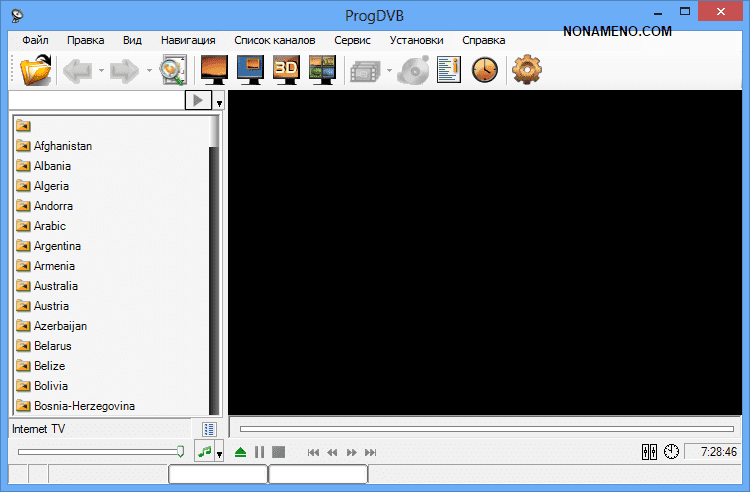The image size is (750, 492).
Task: Open the audio track dropdown arrow
Action: [219, 454]
